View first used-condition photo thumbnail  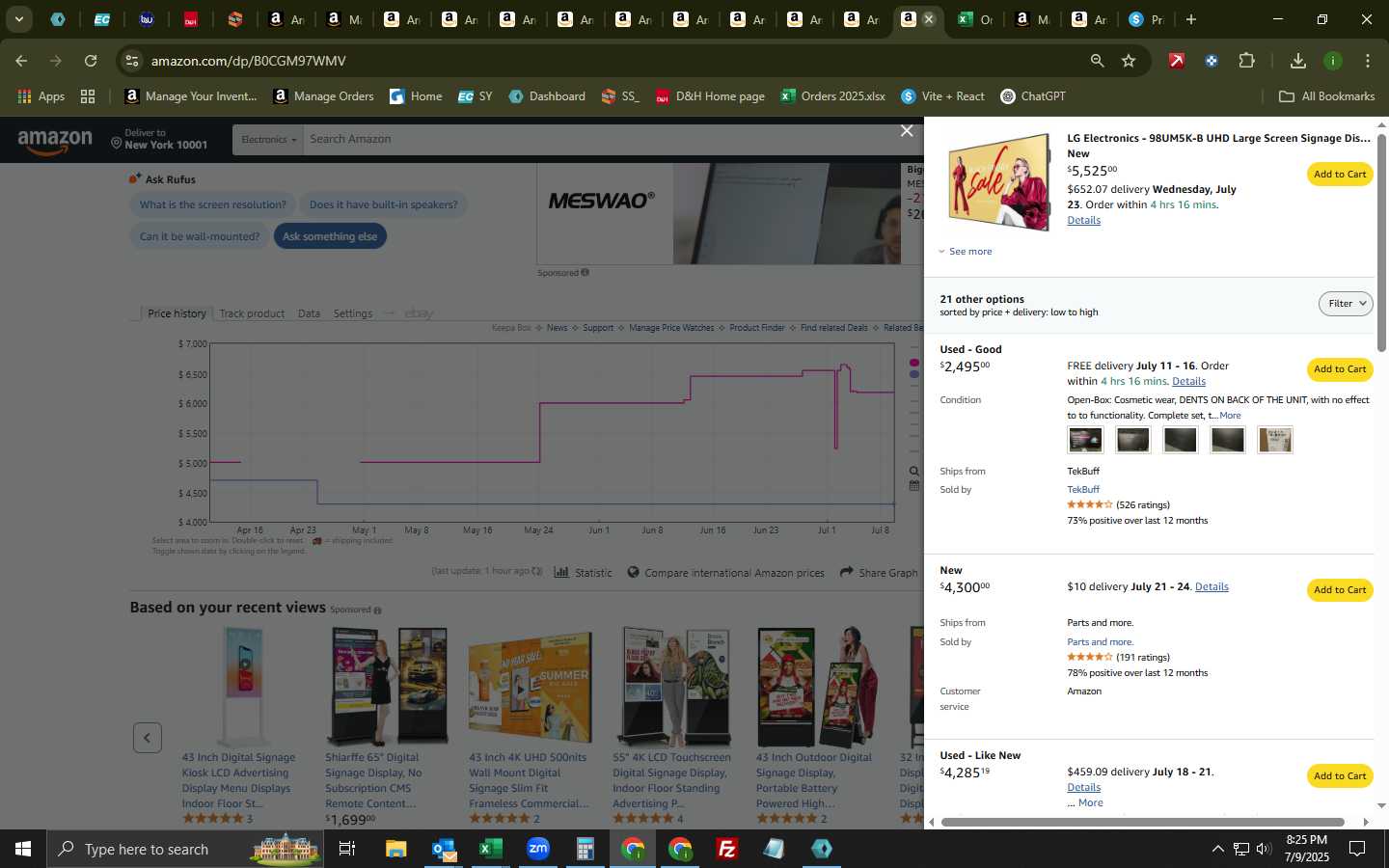tap(1085, 440)
